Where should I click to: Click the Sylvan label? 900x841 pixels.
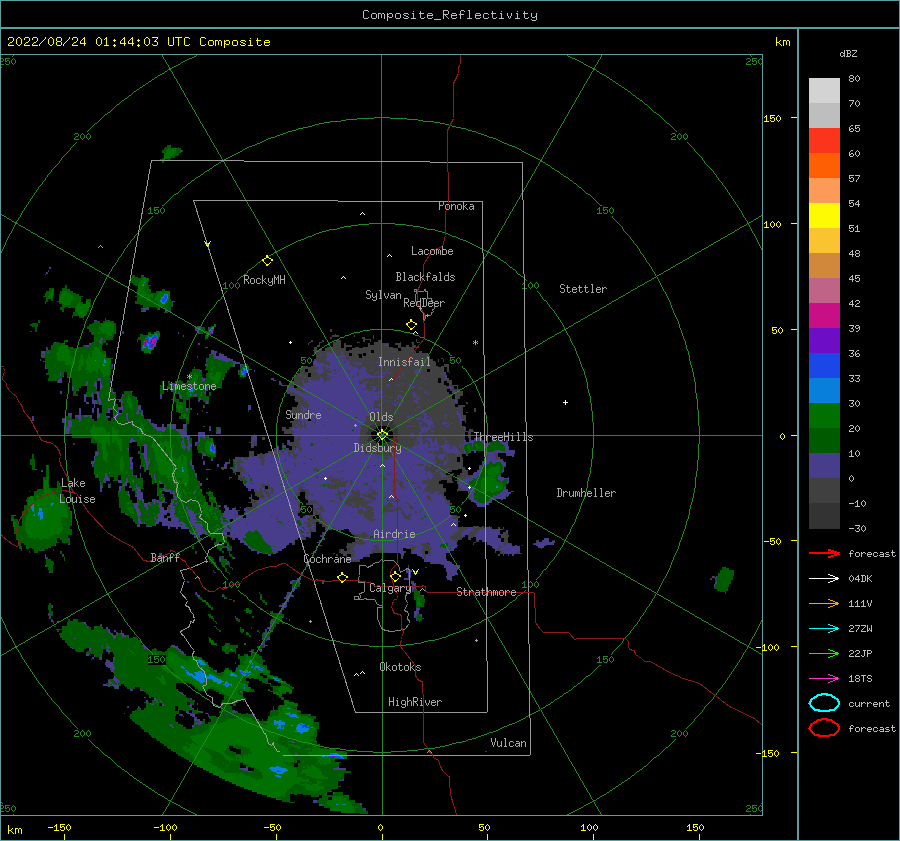point(383,295)
